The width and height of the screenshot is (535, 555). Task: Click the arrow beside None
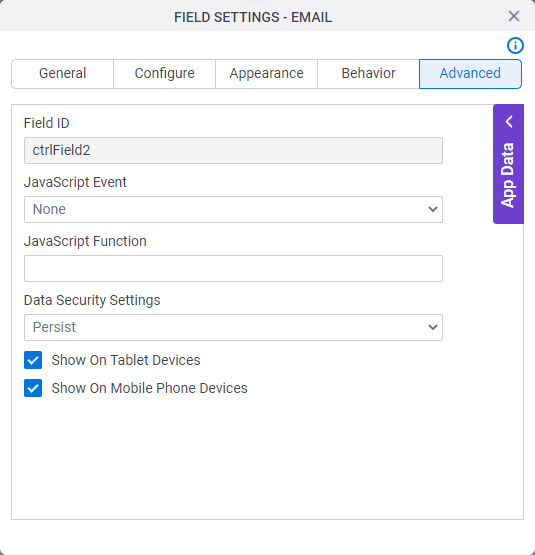pyautogui.click(x=433, y=210)
